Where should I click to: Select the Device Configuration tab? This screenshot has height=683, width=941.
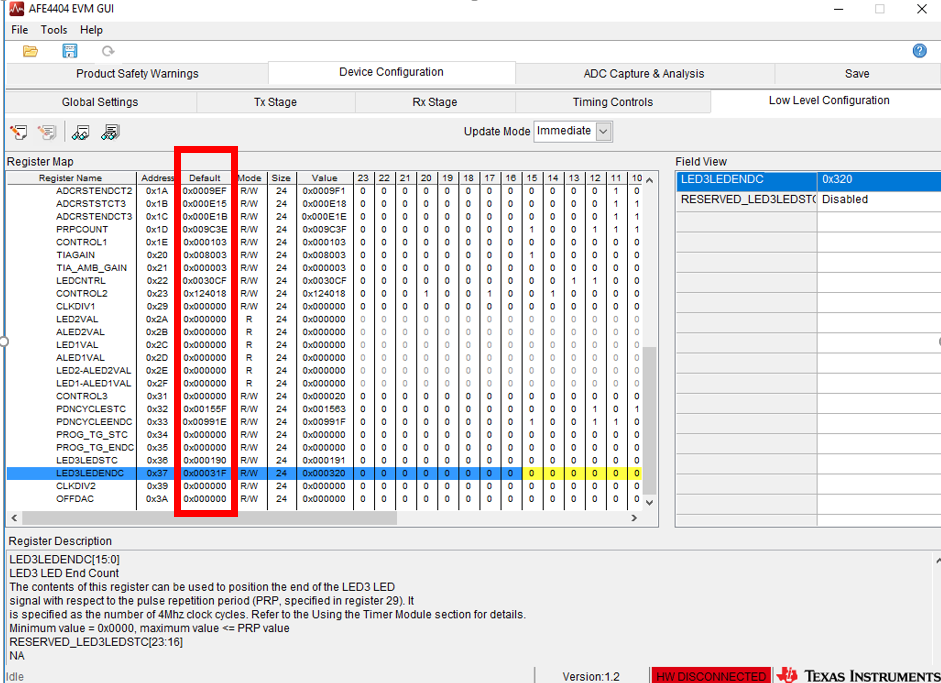[391, 72]
